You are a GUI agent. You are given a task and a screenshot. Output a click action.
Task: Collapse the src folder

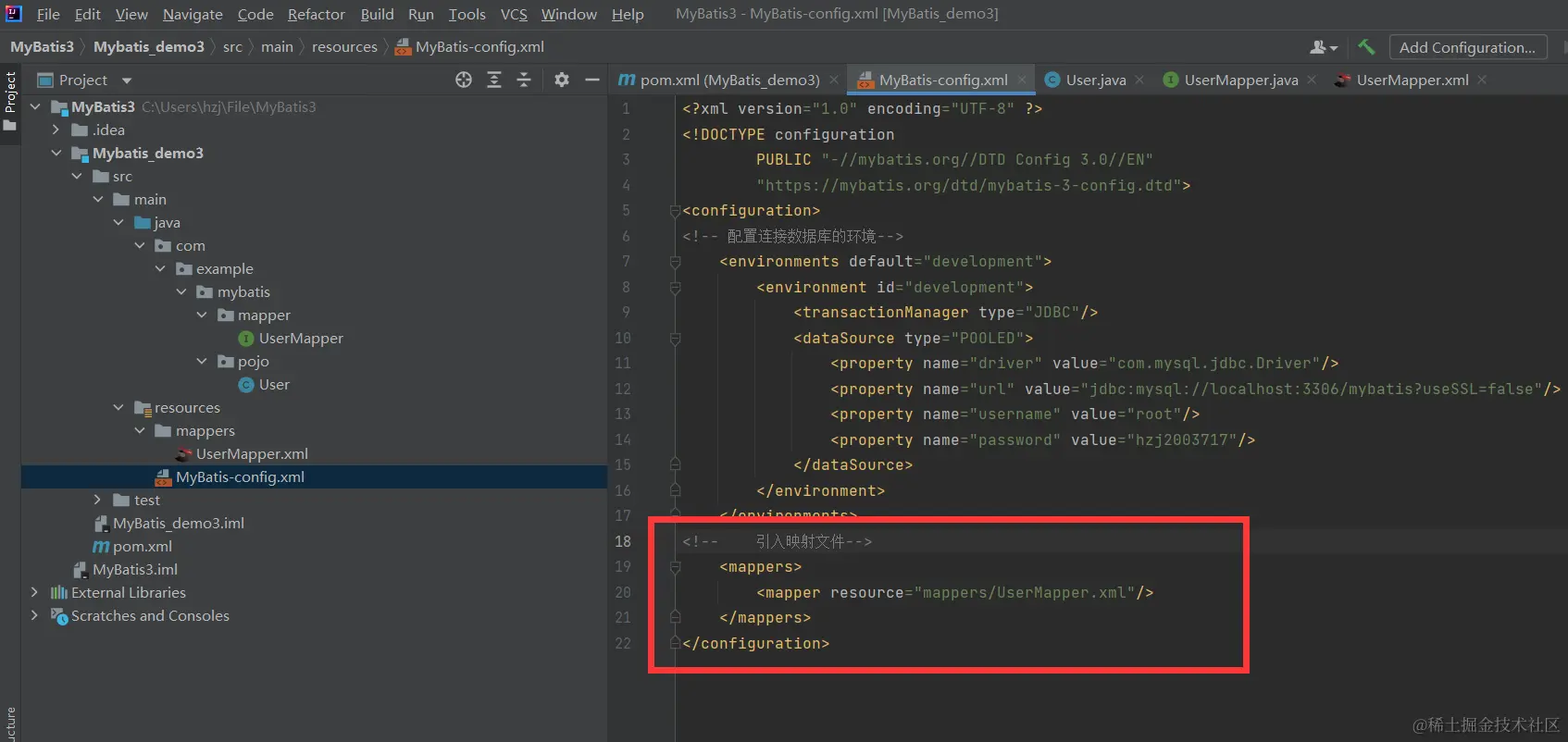(x=77, y=177)
